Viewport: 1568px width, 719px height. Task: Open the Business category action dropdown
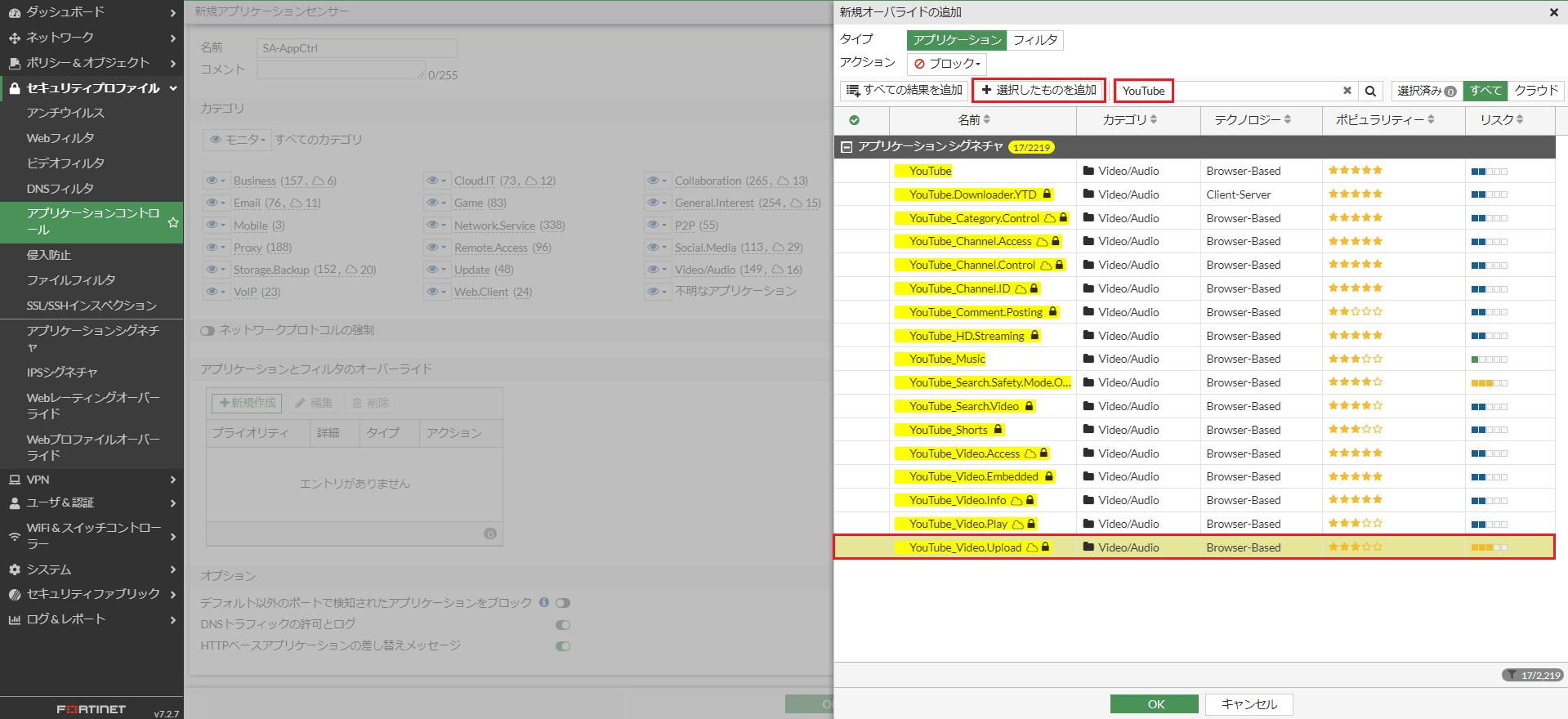tap(216, 181)
